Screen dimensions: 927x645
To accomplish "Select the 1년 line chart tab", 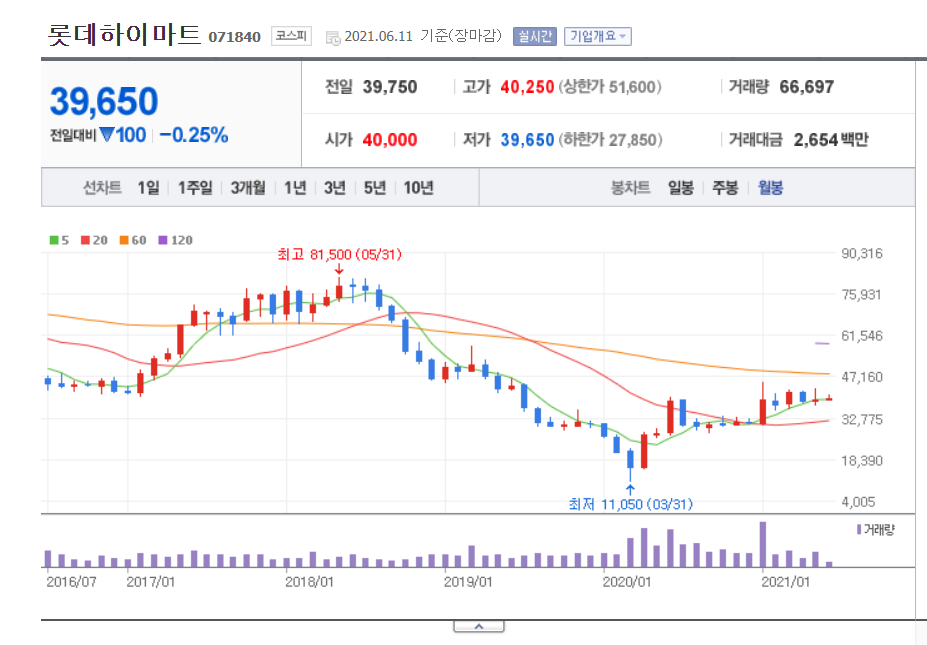I will point(295,188).
